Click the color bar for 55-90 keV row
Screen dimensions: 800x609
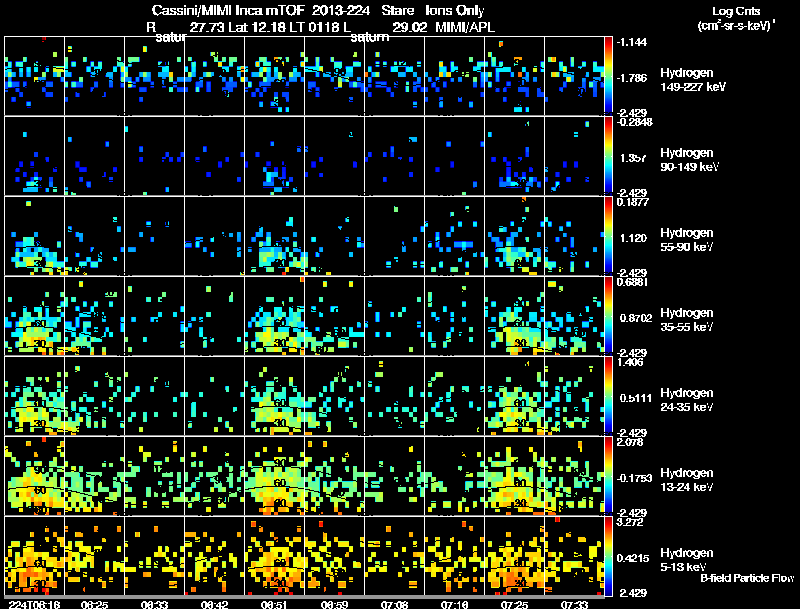(x=608, y=236)
